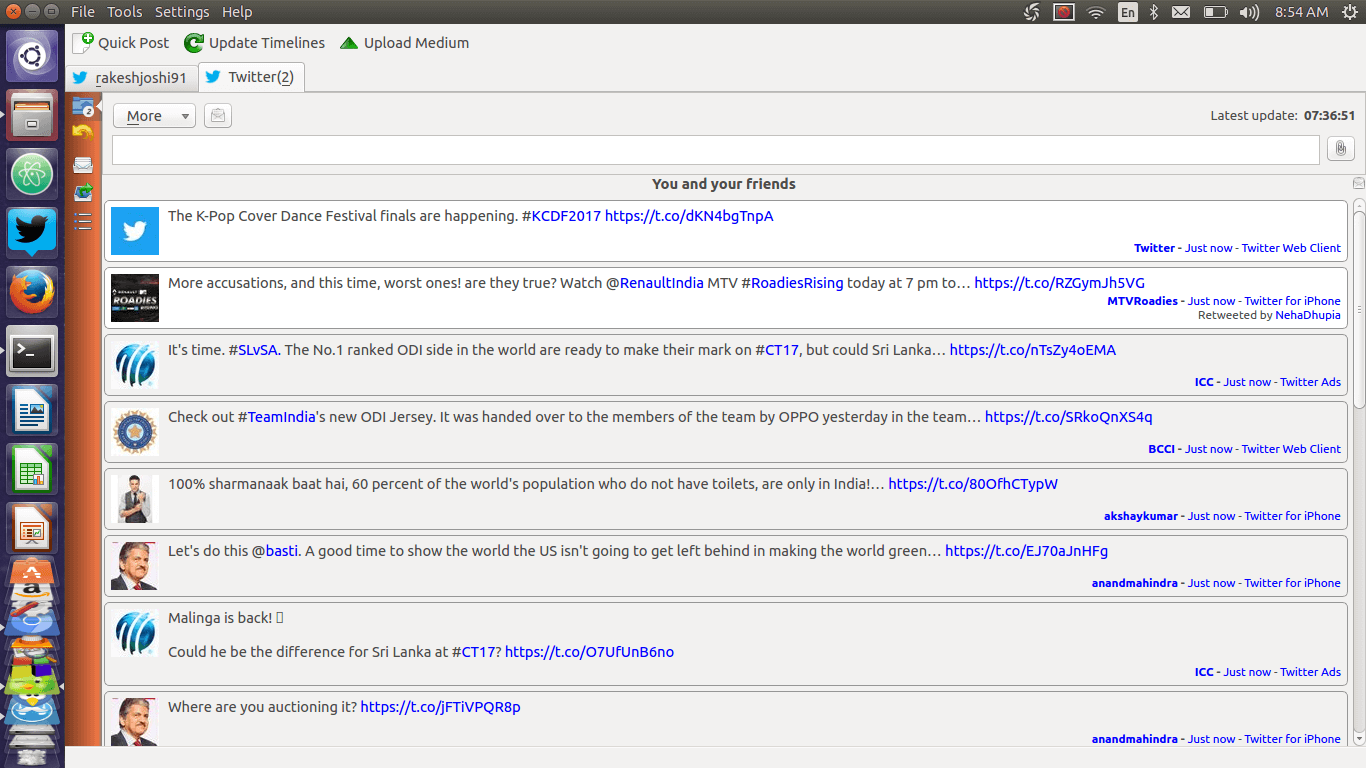Launch Firefox from the Ubuntu dock
The image size is (1366, 768).
click(33, 292)
